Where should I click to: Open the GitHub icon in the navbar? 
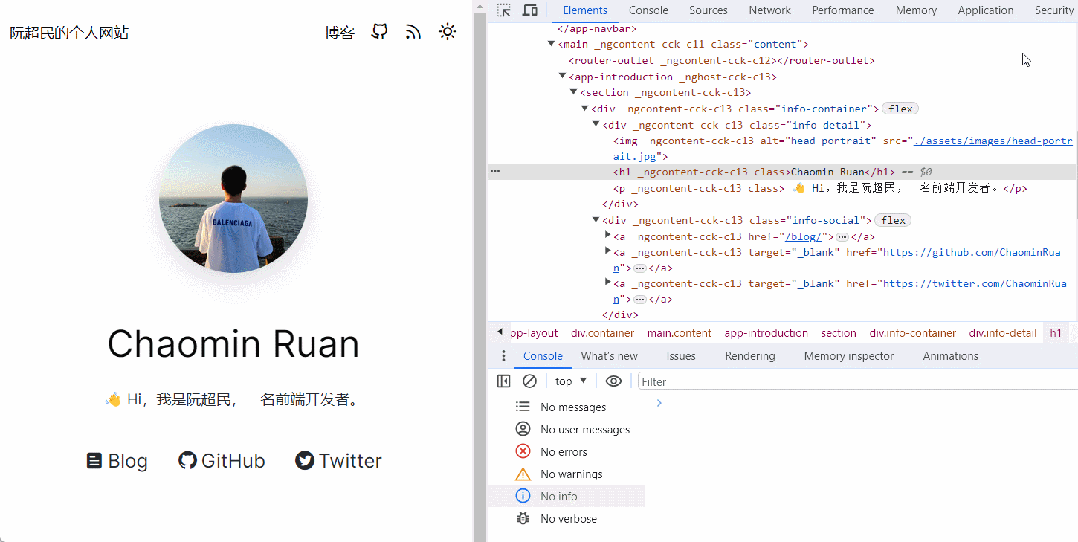coord(380,32)
